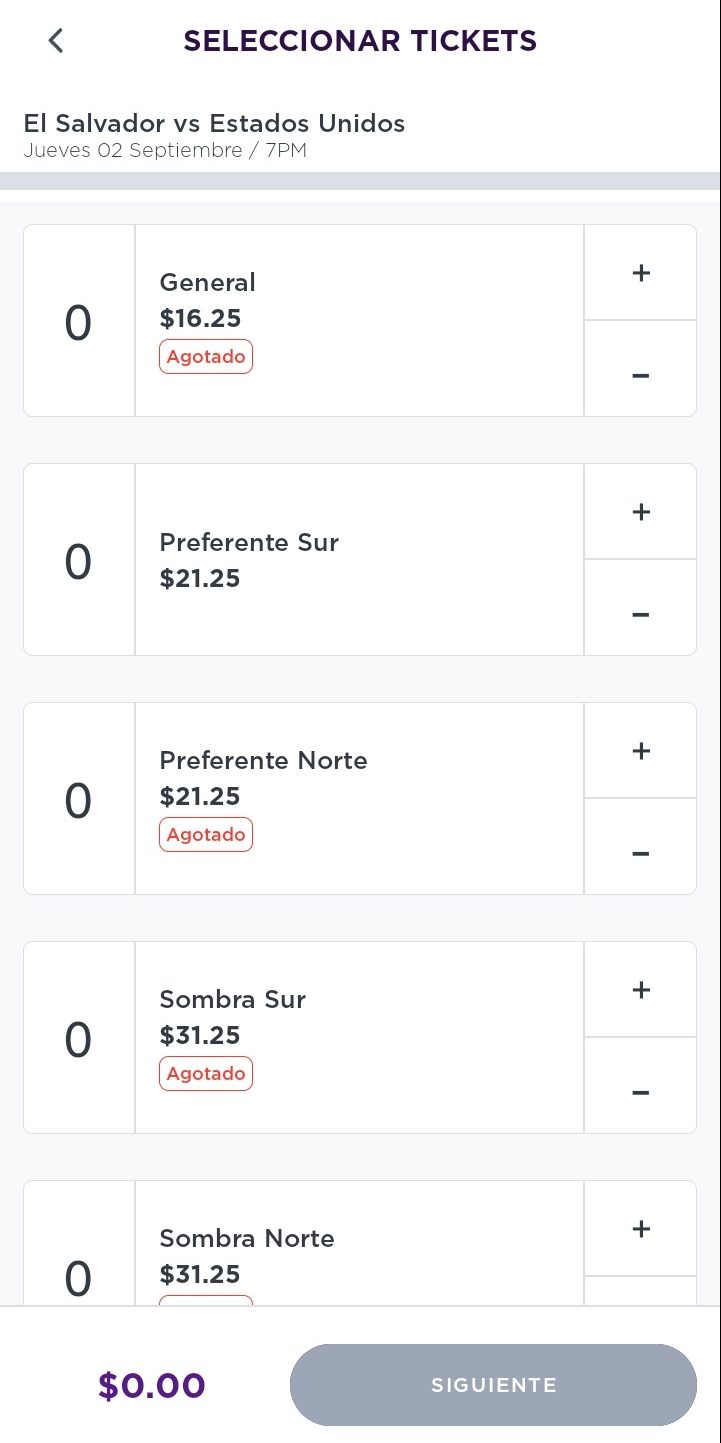Click the Siguiente button

[493, 1385]
